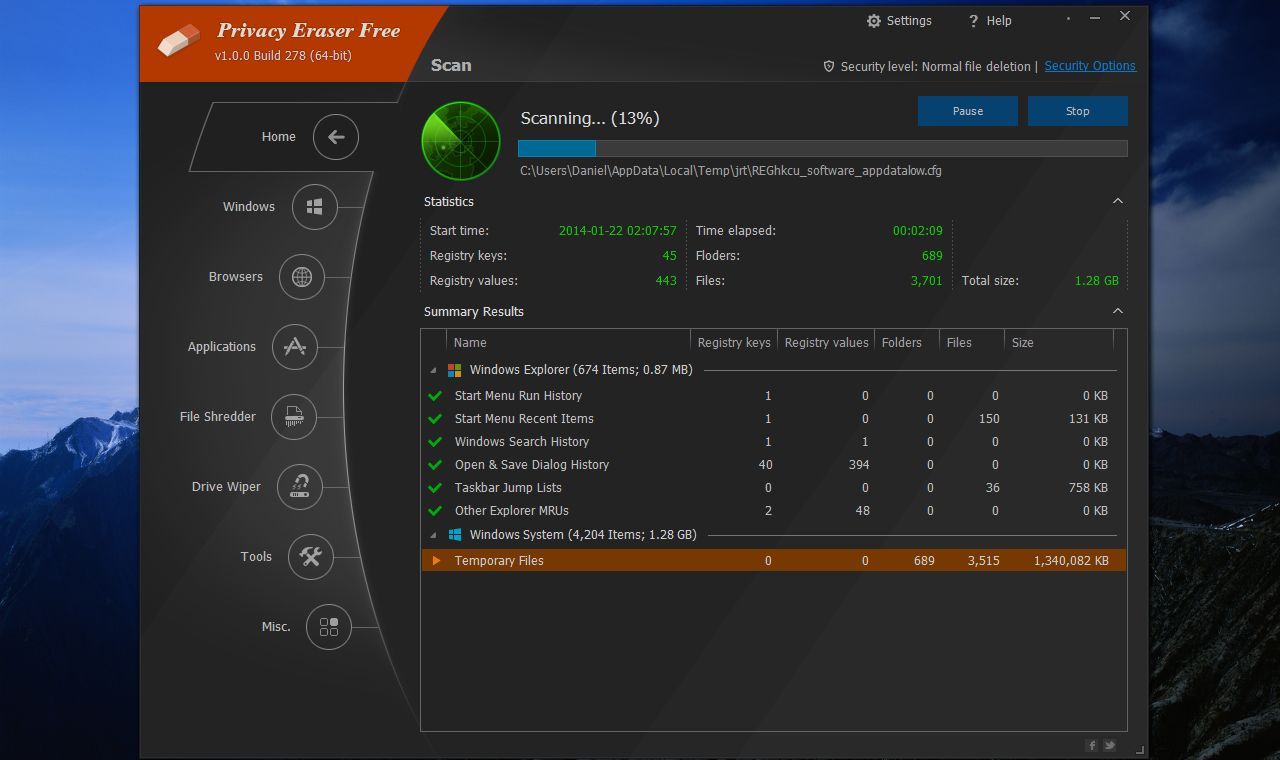Sort results by Files column

(971, 342)
